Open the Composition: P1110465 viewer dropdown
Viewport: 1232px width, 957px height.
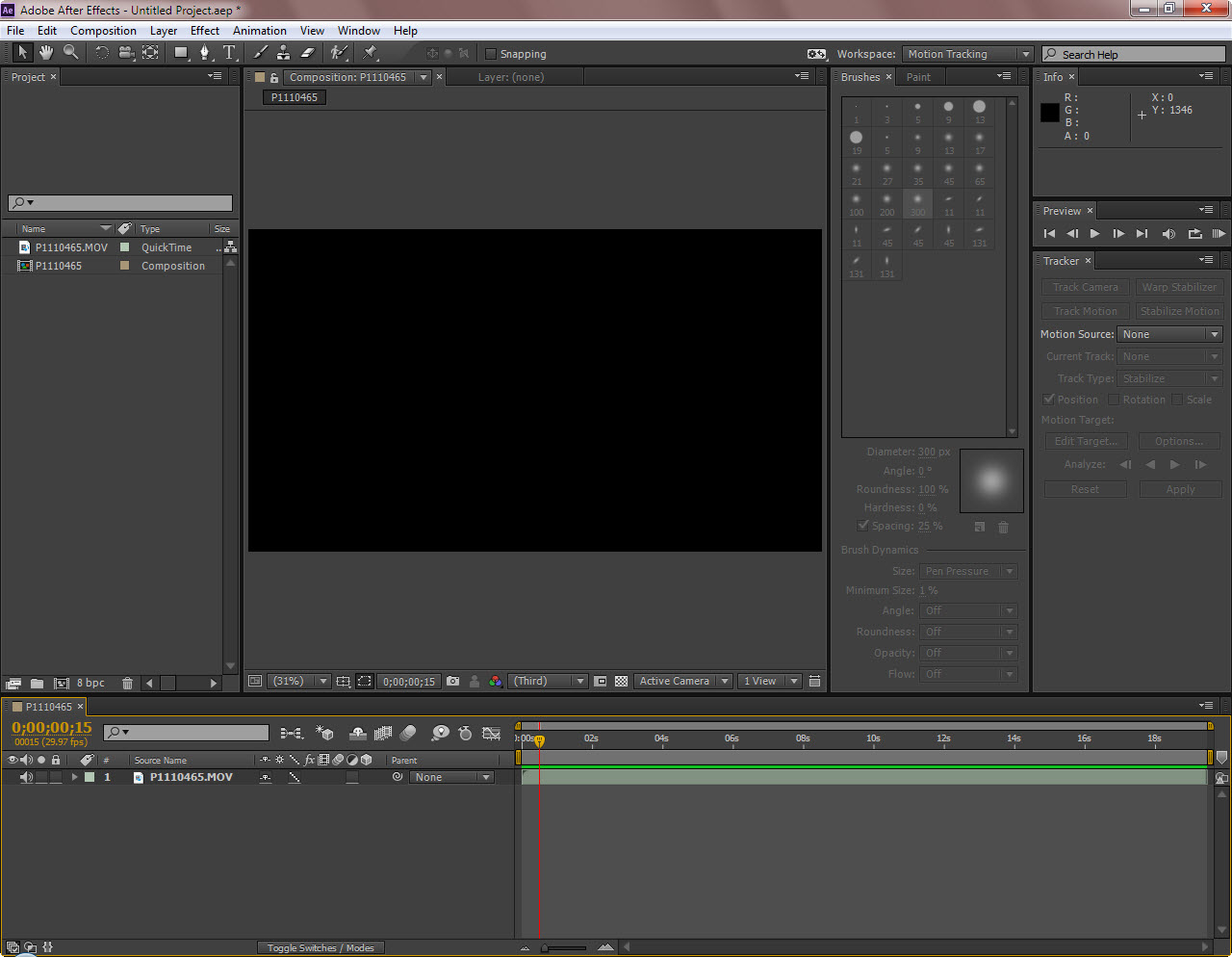tap(423, 77)
